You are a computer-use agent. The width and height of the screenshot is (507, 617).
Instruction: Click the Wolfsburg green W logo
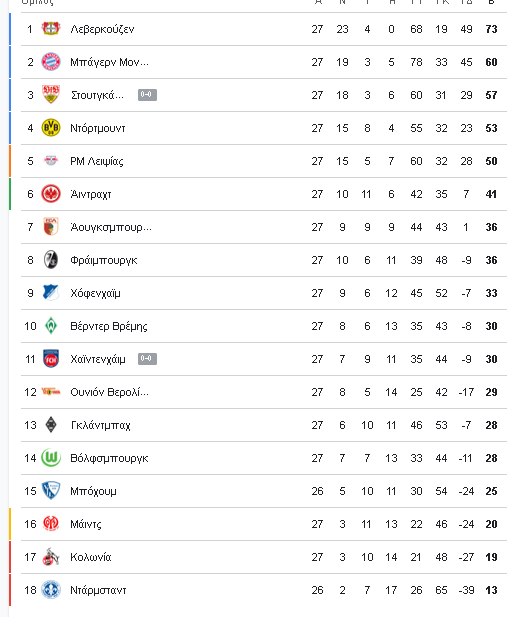pos(51,458)
